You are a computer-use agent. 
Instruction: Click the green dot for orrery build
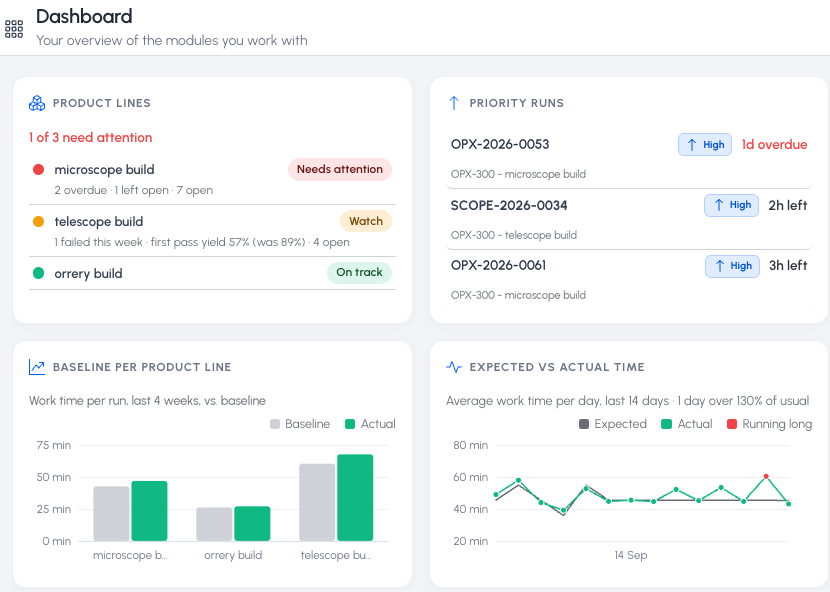(x=38, y=273)
